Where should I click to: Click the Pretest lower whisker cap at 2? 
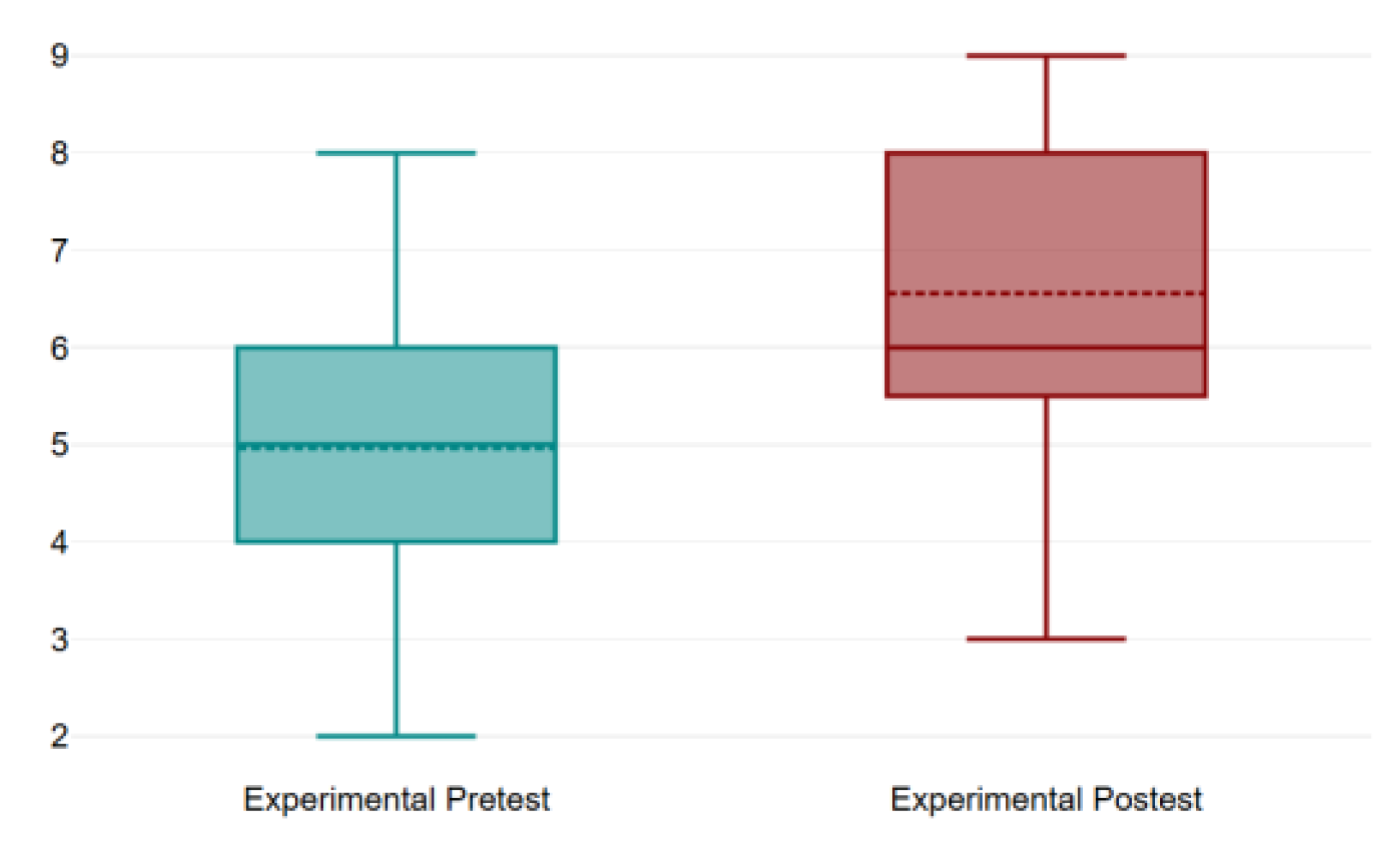[x=396, y=736]
